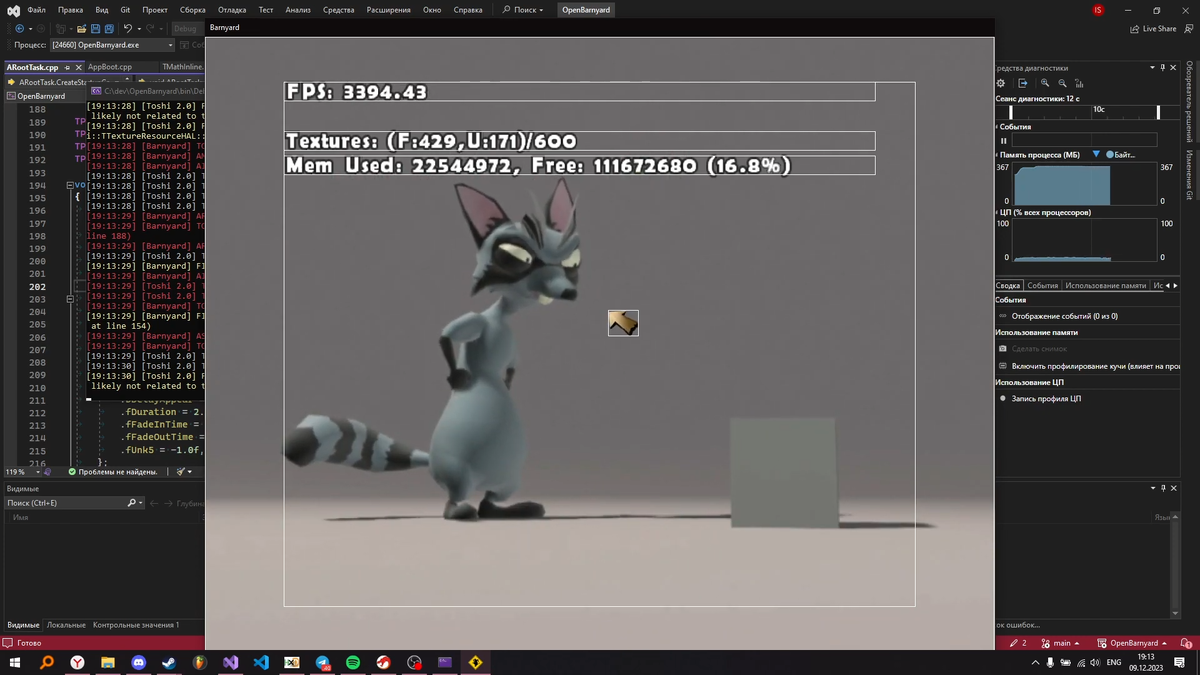Screen dimensions: 1200x675
Task: Click the save all icon
Action: (109, 29)
